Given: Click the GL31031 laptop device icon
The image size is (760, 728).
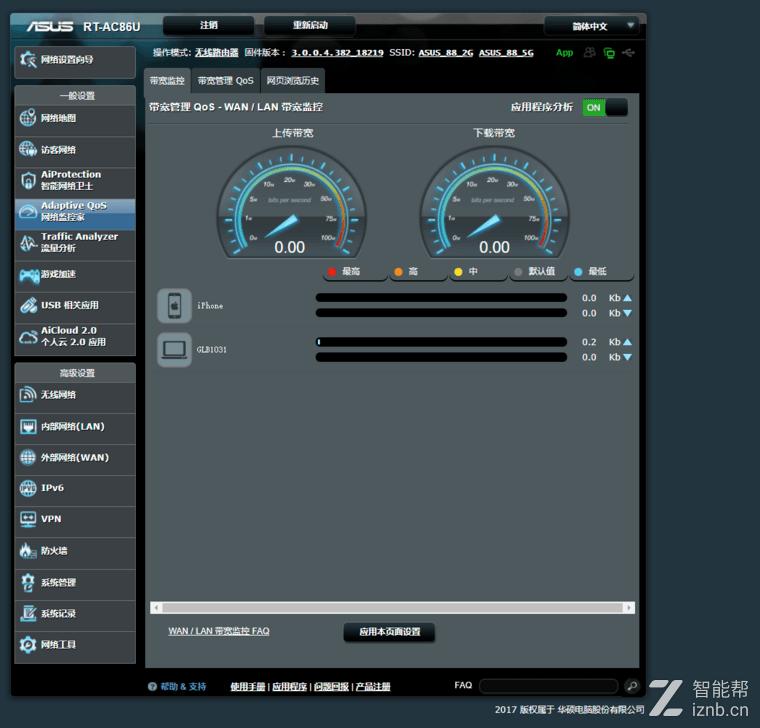Looking at the screenshot, I should tap(174, 350).
